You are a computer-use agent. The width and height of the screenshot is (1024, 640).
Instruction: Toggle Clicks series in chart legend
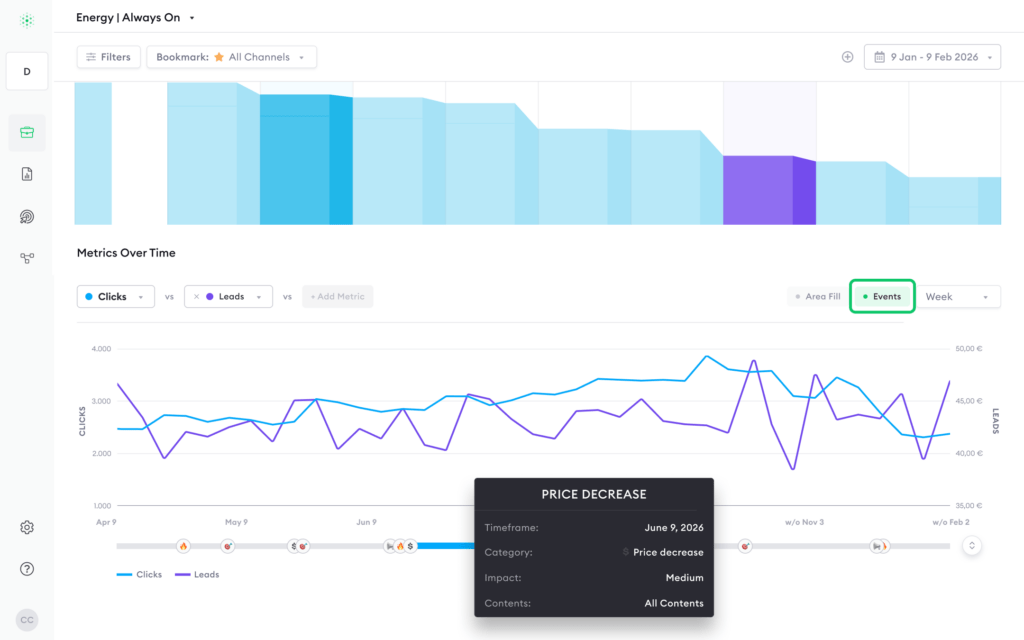pyautogui.click(x=139, y=575)
